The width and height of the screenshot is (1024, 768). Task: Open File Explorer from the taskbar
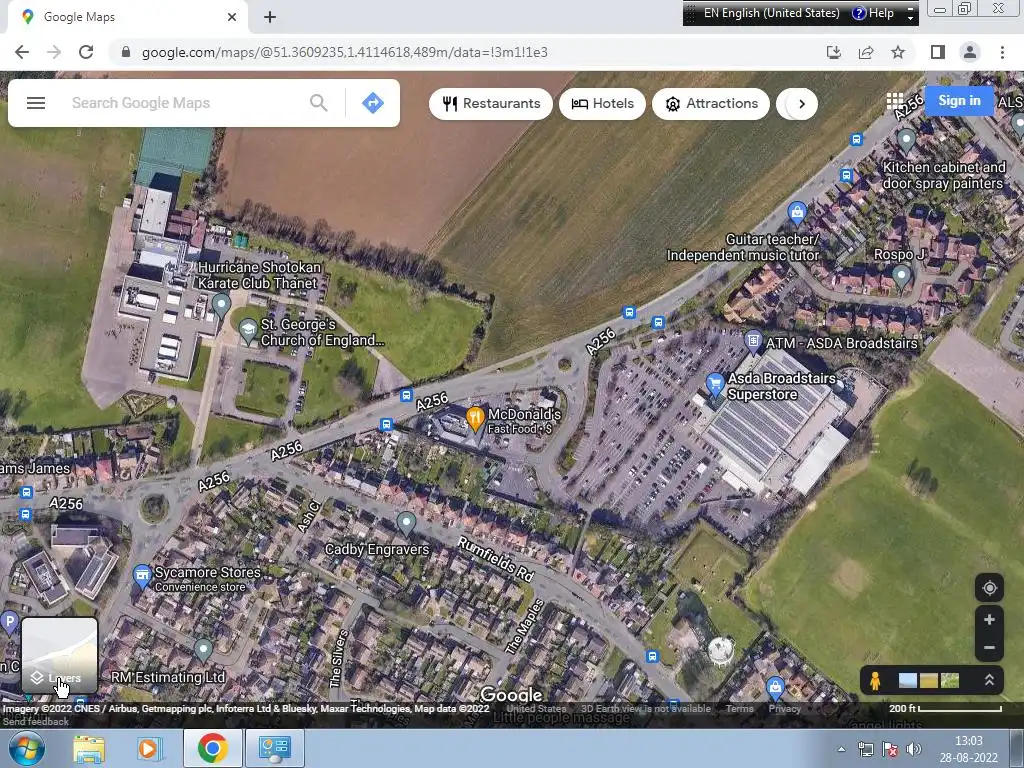click(x=89, y=748)
